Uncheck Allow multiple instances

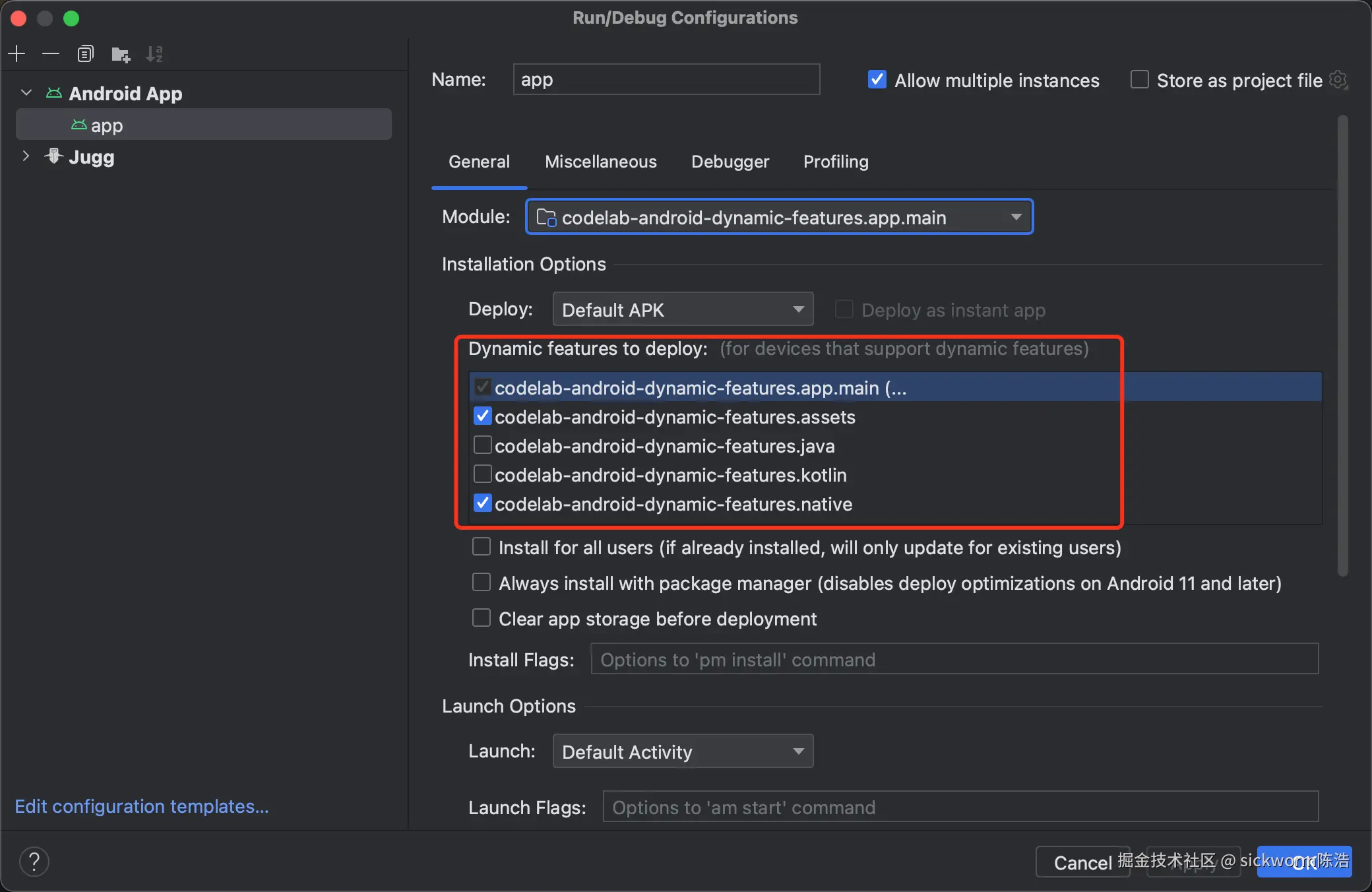877,80
